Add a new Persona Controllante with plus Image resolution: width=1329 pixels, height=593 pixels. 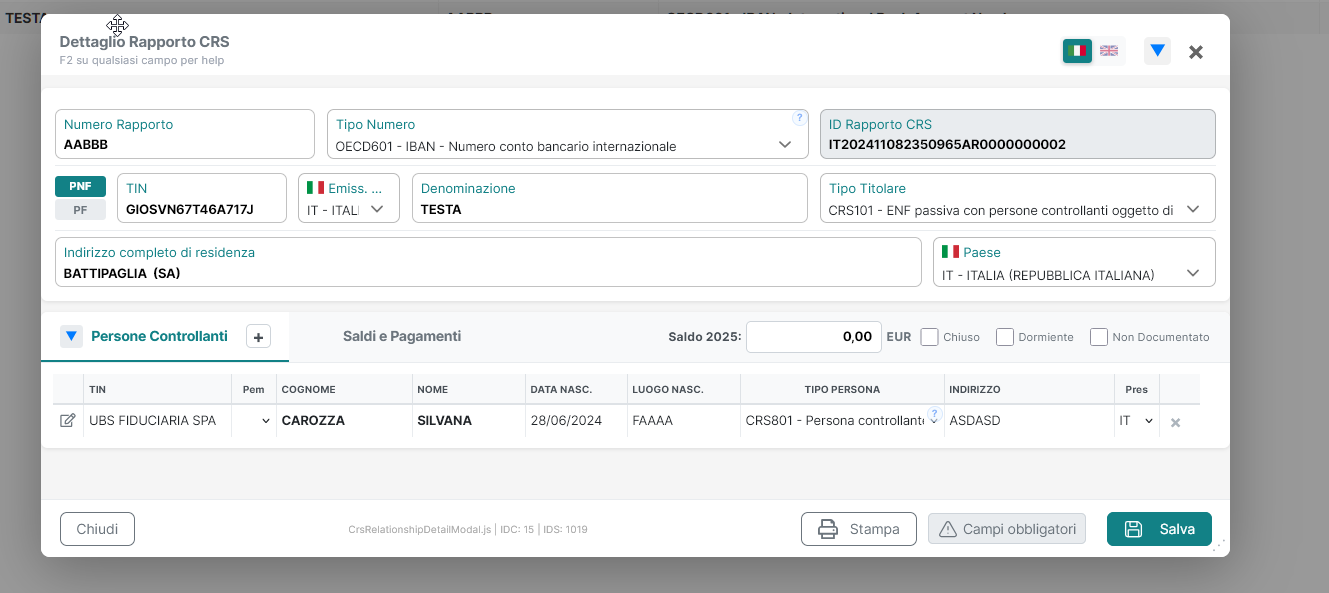click(x=258, y=337)
